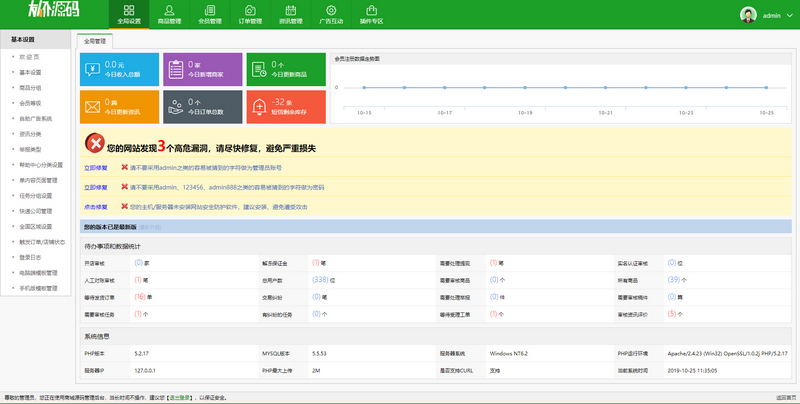Open 单内容页面管理 sidebar entry
This screenshot has height=404, width=800.
coord(38,180)
